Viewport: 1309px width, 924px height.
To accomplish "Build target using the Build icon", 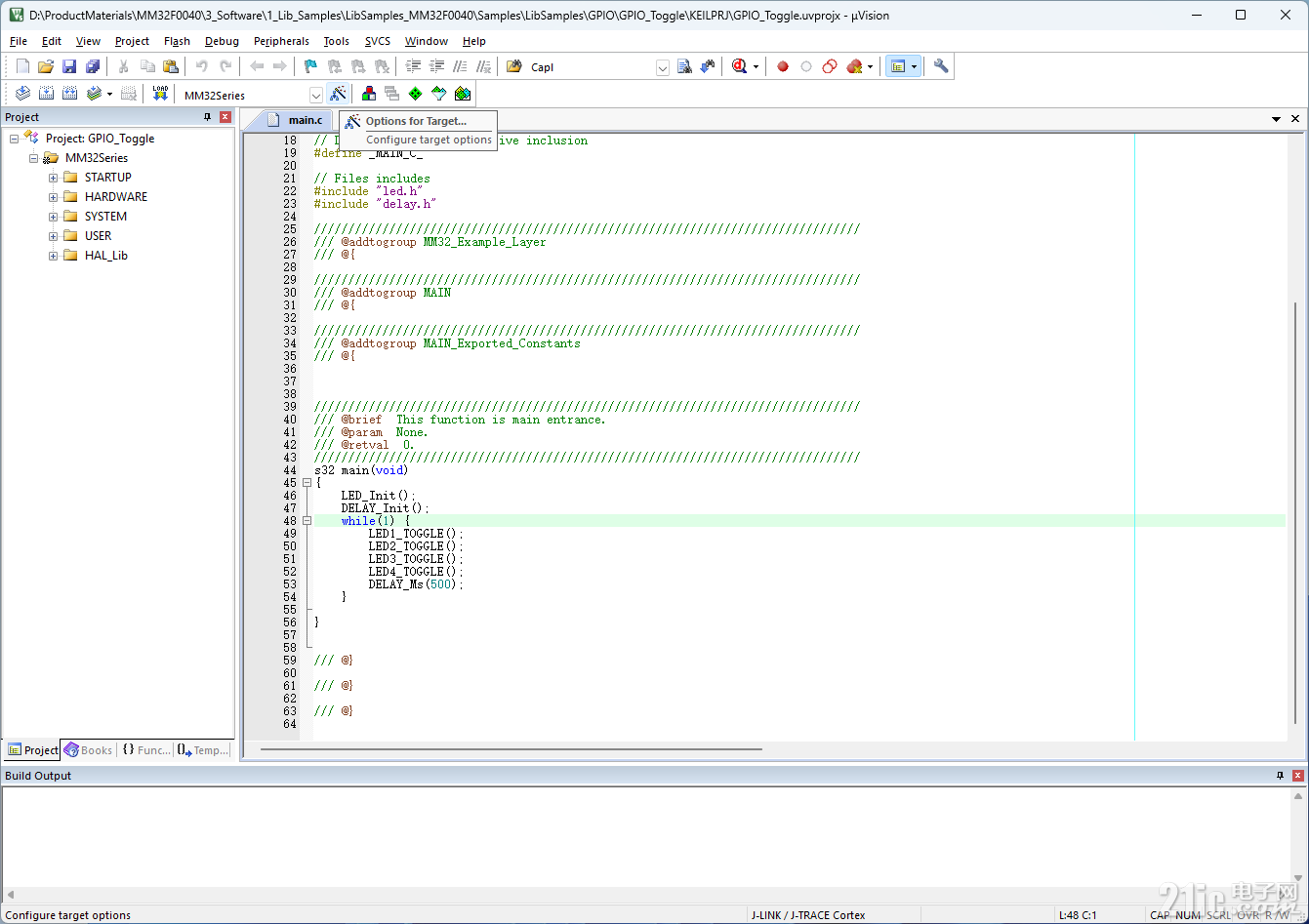I will [46, 94].
